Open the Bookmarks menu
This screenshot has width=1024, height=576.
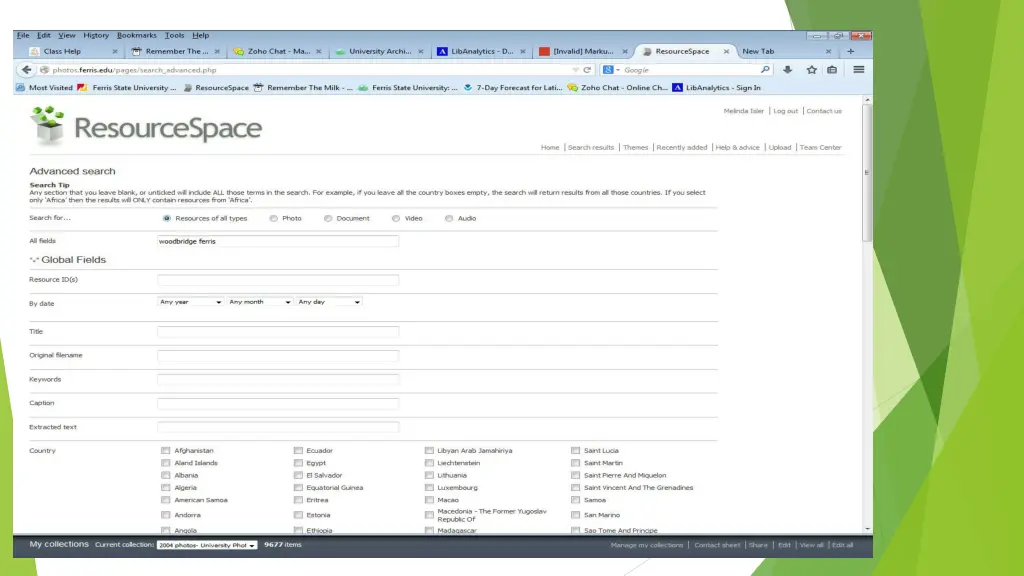tap(136, 35)
